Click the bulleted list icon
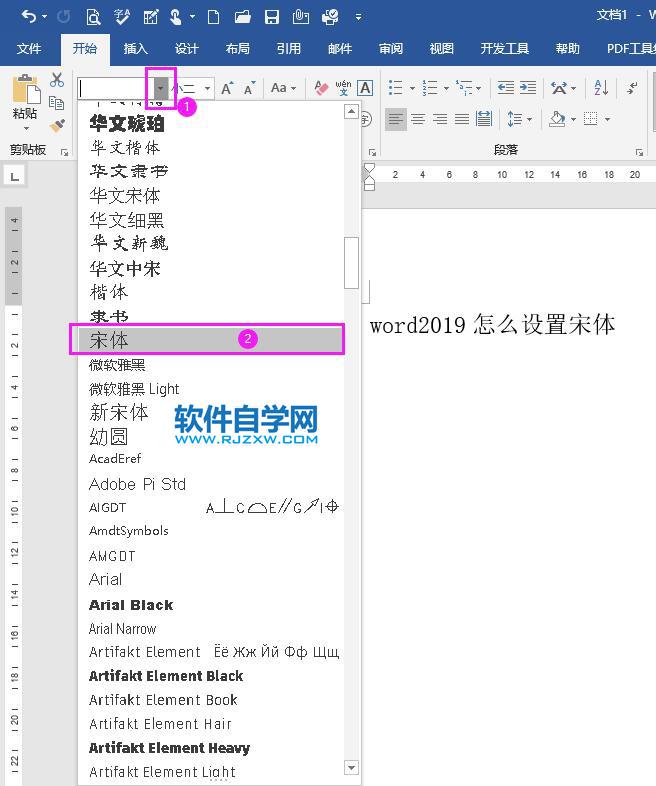656x786 pixels. click(395, 88)
